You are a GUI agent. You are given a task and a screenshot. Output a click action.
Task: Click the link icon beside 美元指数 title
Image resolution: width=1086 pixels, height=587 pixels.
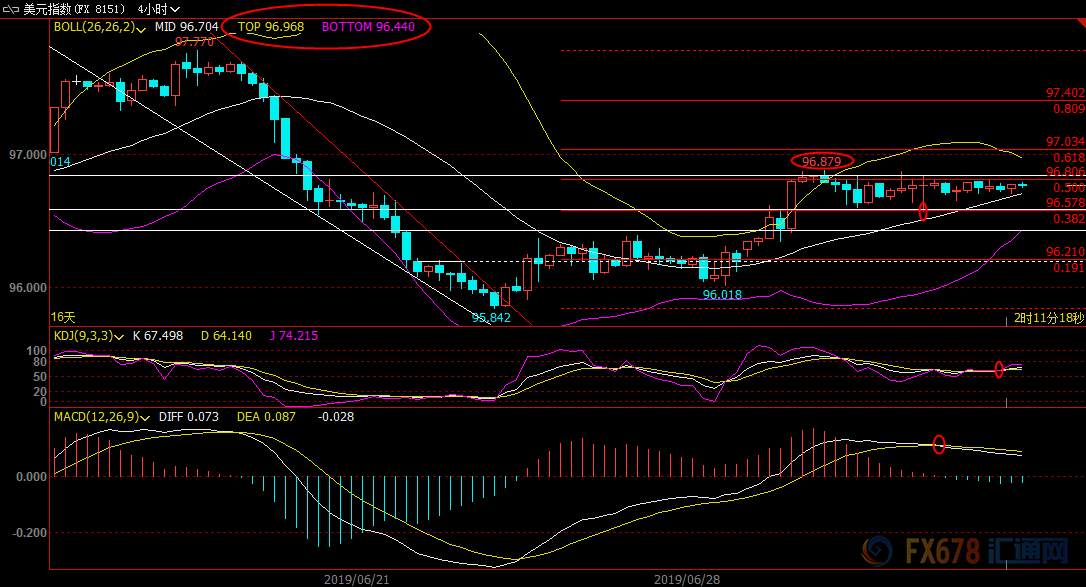coord(10,9)
